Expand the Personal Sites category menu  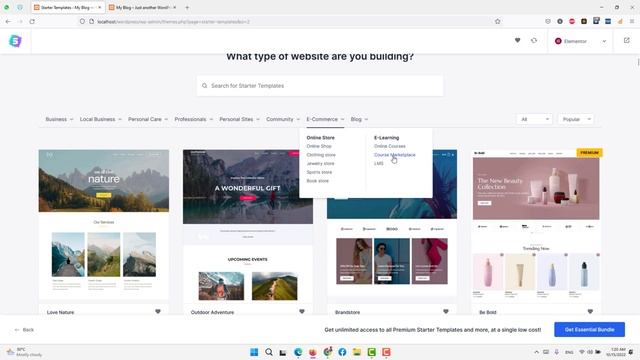click(x=239, y=119)
